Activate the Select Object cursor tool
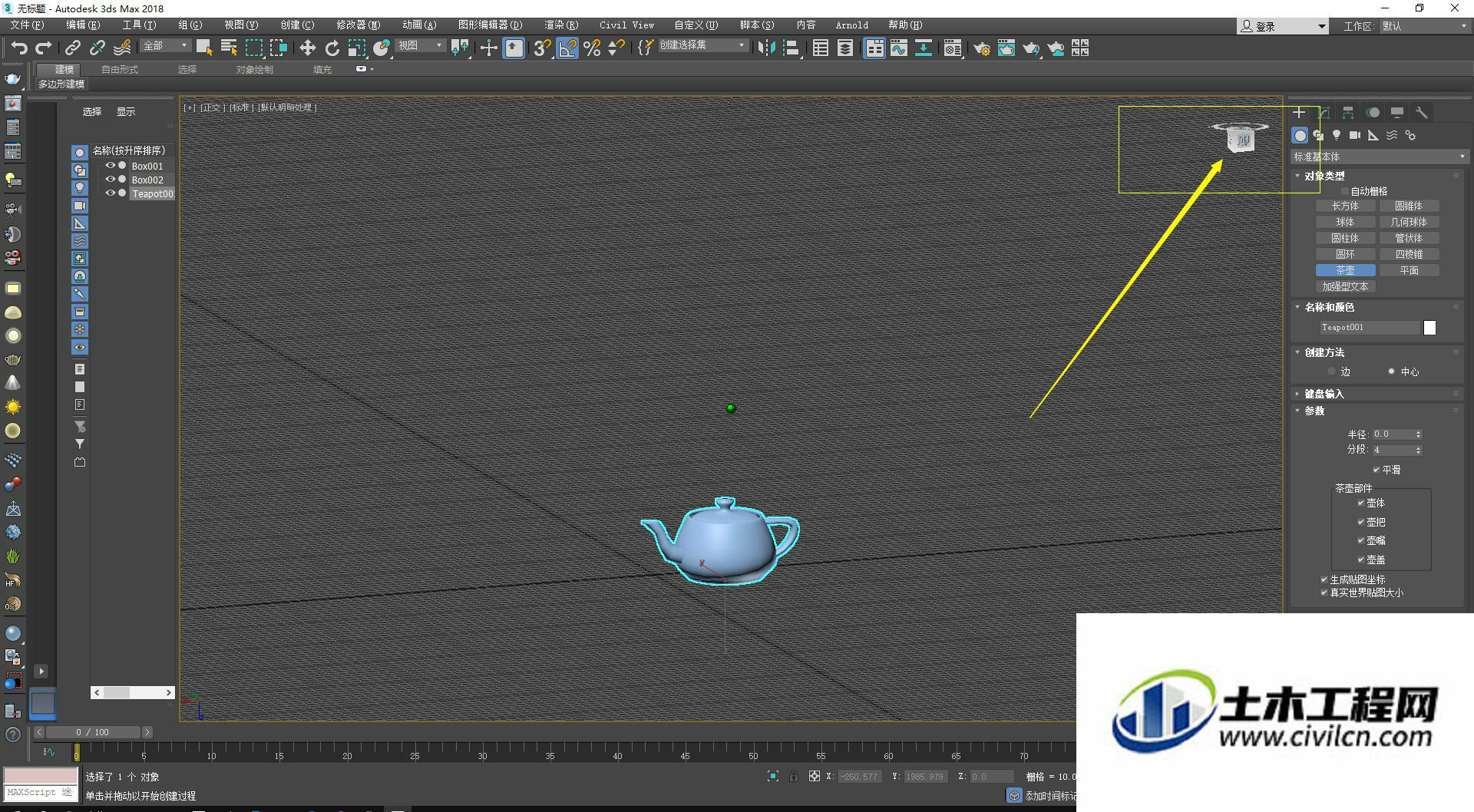This screenshot has height=812, width=1474. 203,48
